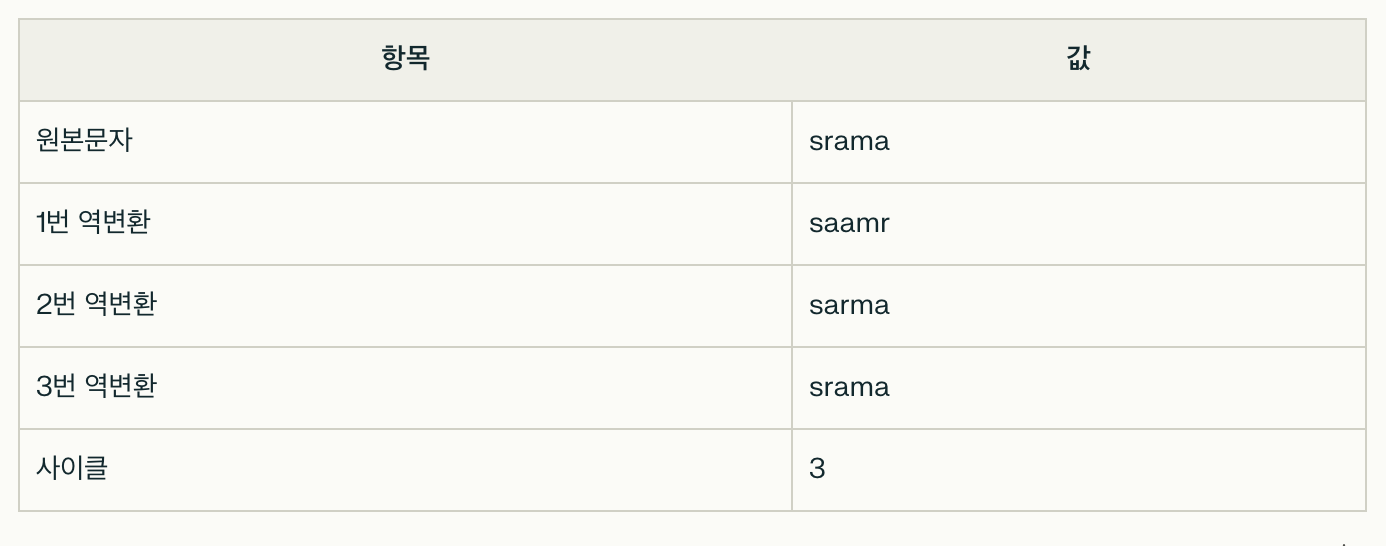The width and height of the screenshot is (1386, 546).
Task: Click the empty space right of saamr
Action: (1127, 223)
